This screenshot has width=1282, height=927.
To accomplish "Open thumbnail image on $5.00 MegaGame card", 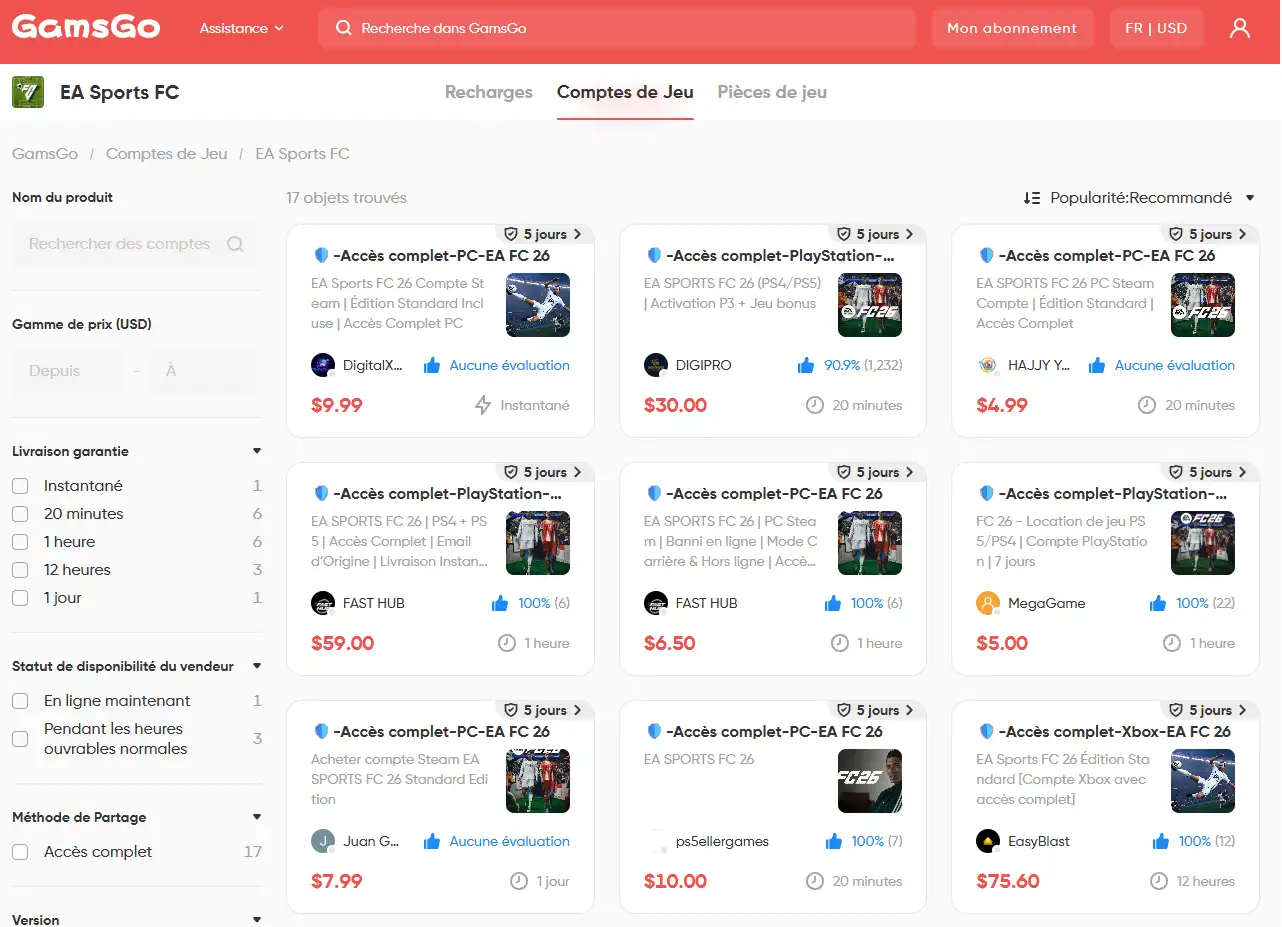I will click(x=1203, y=543).
